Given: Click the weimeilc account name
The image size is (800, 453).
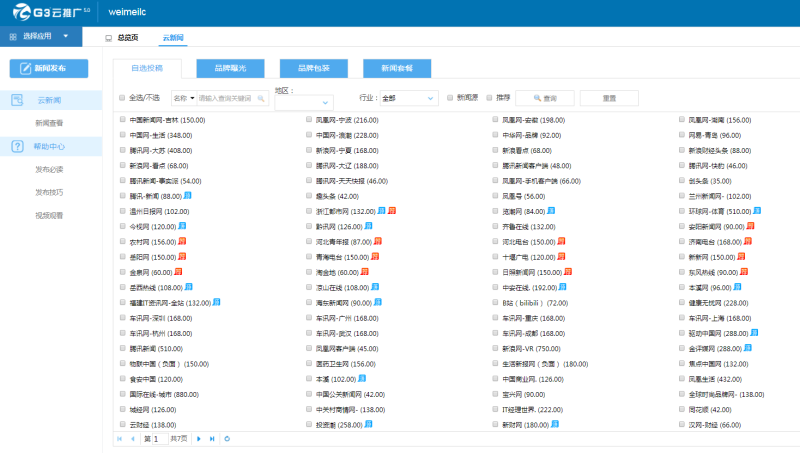Looking at the screenshot, I should [x=127, y=12].
